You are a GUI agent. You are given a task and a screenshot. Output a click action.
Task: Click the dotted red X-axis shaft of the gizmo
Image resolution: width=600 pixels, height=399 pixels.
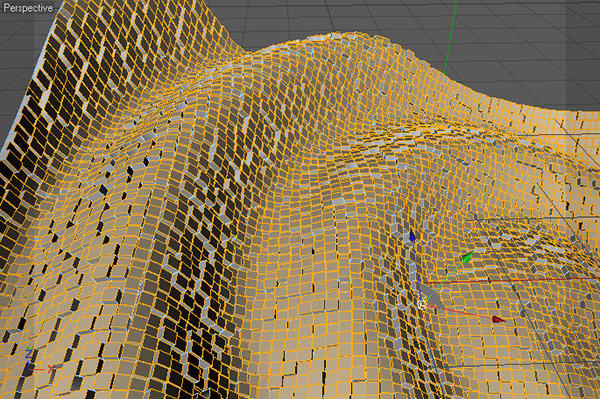(x=459, y=312)
